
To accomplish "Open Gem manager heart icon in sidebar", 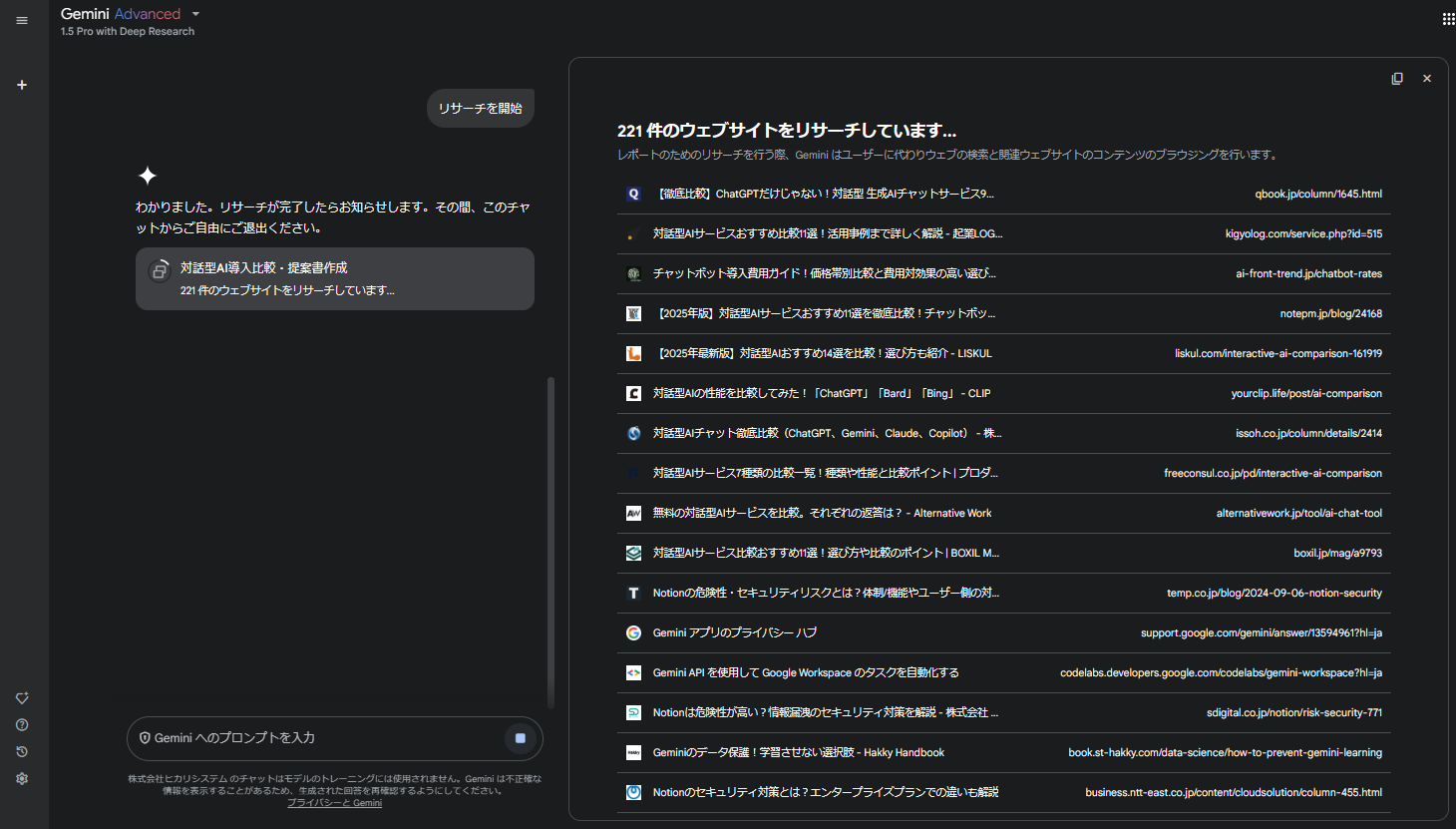I will tap(22, 698).
